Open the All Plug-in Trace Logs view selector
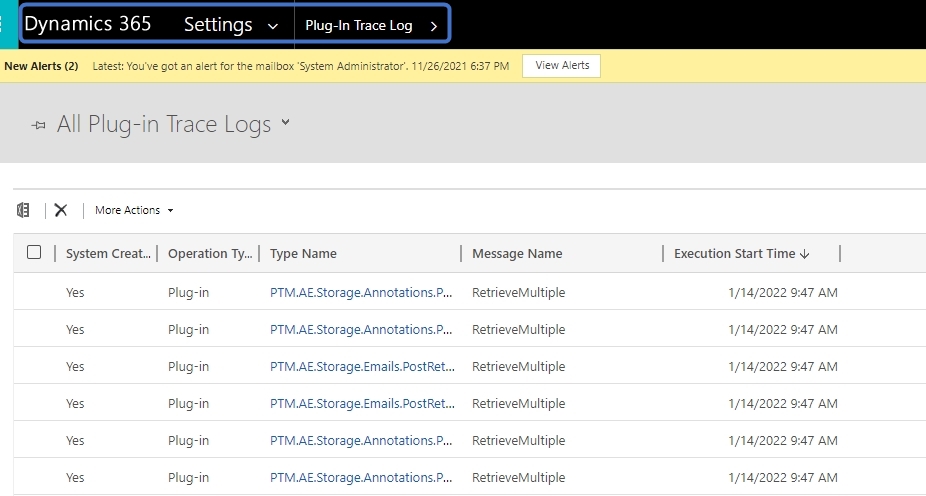 285,122
